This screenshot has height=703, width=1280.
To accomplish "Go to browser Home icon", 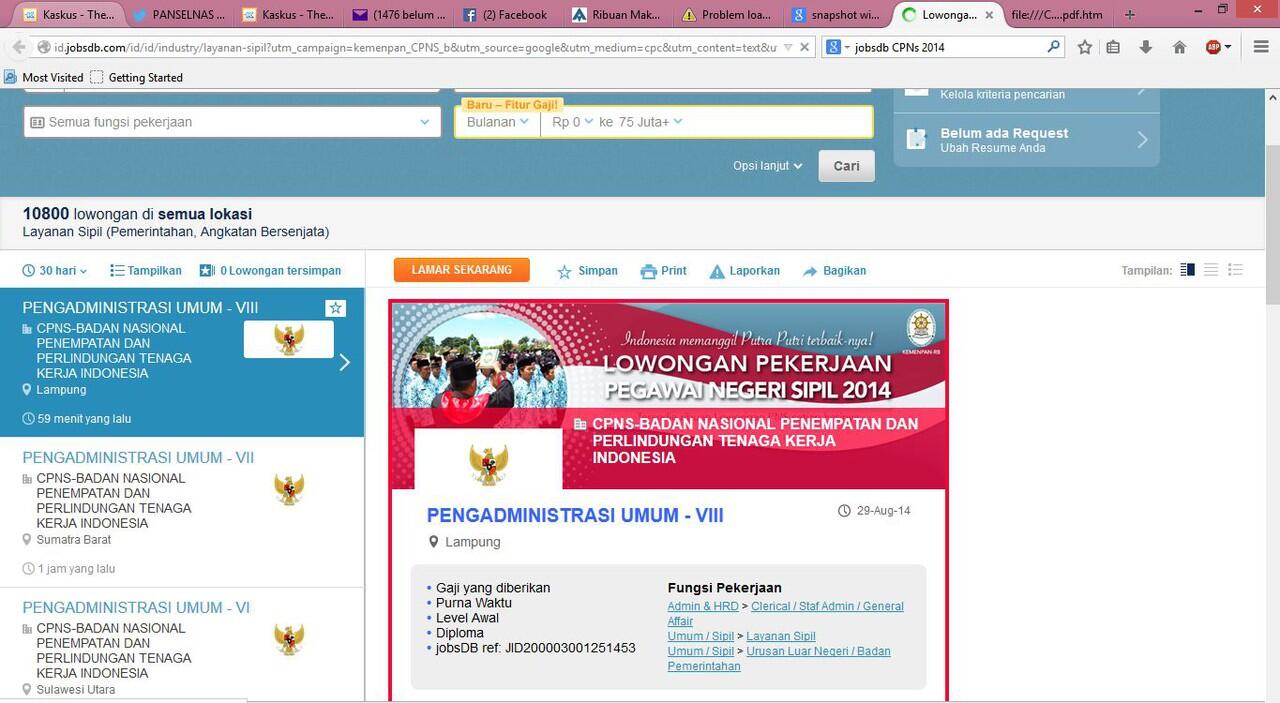I will (x=1179, y=47).
